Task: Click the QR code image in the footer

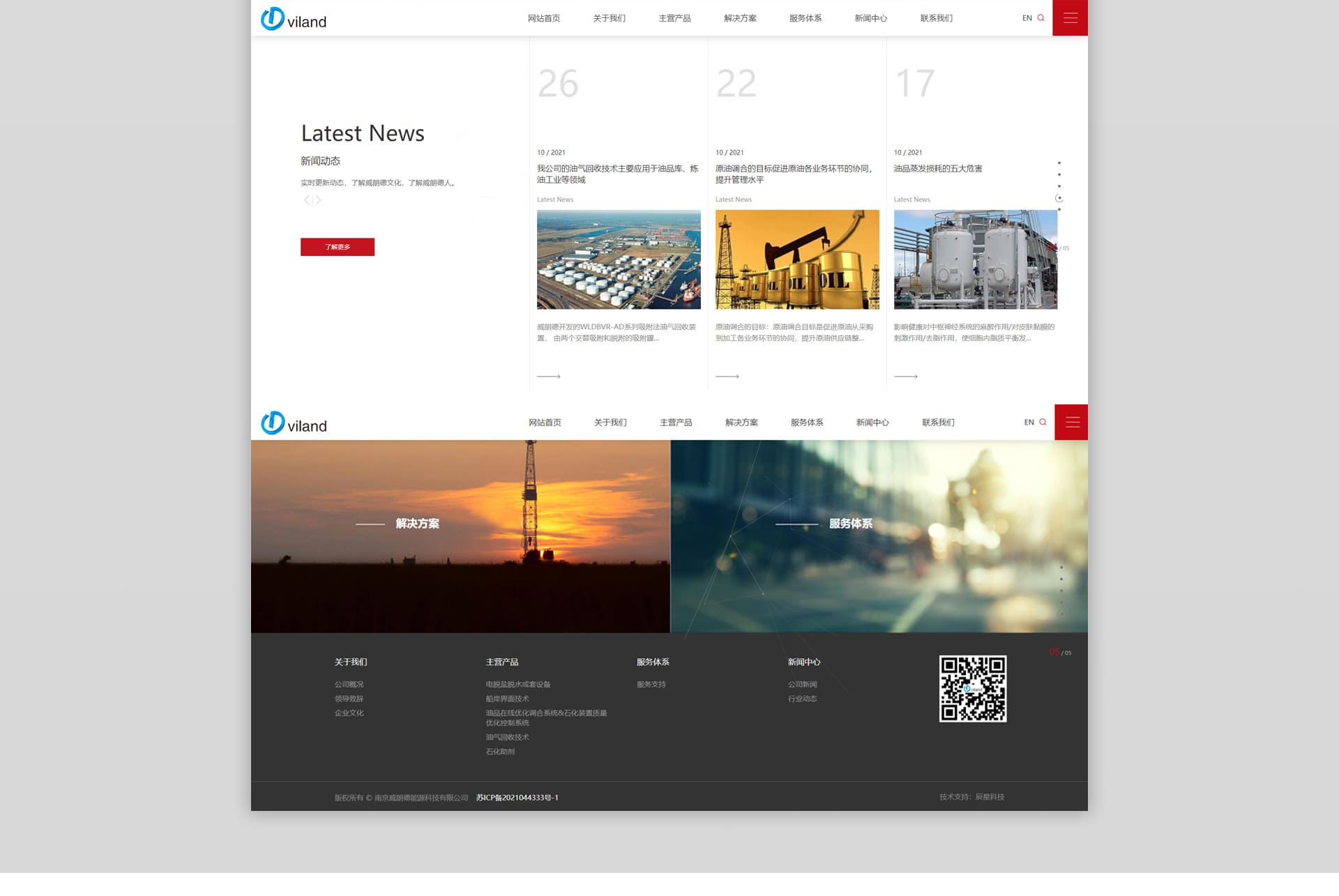Action: click(x=973, y=689)
